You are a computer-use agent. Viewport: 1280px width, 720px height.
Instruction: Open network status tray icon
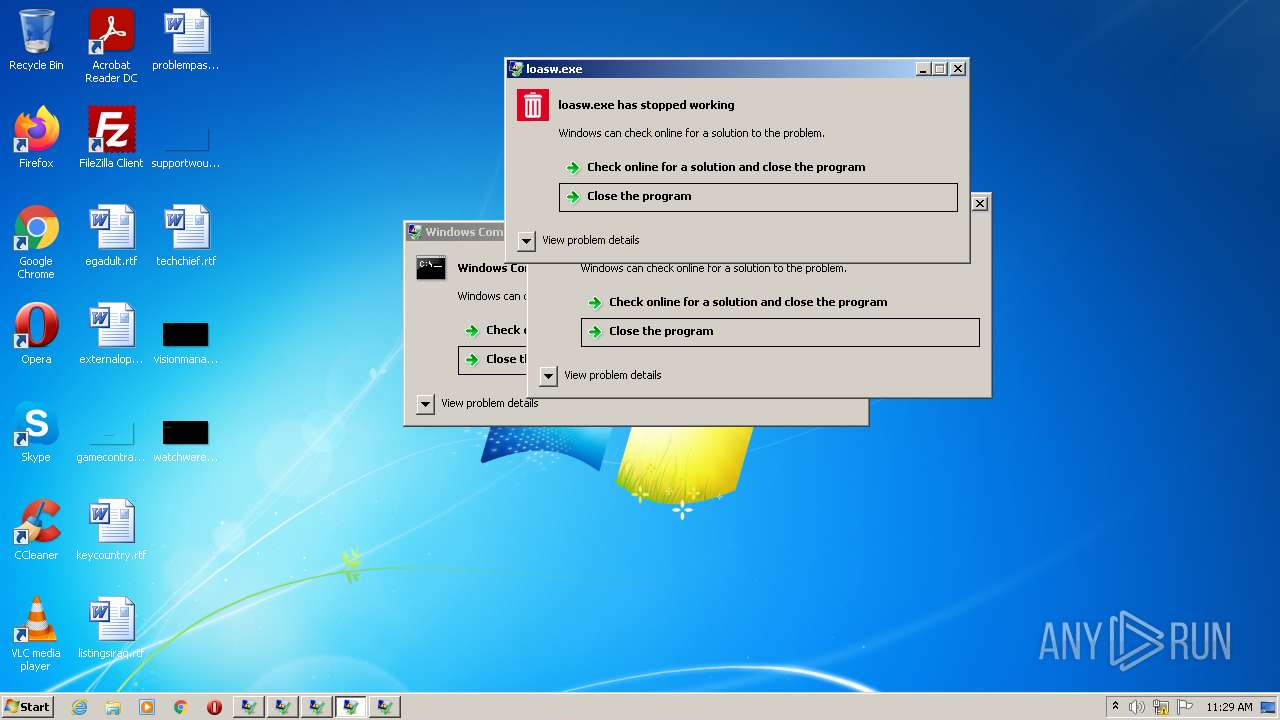(1161, 707)
